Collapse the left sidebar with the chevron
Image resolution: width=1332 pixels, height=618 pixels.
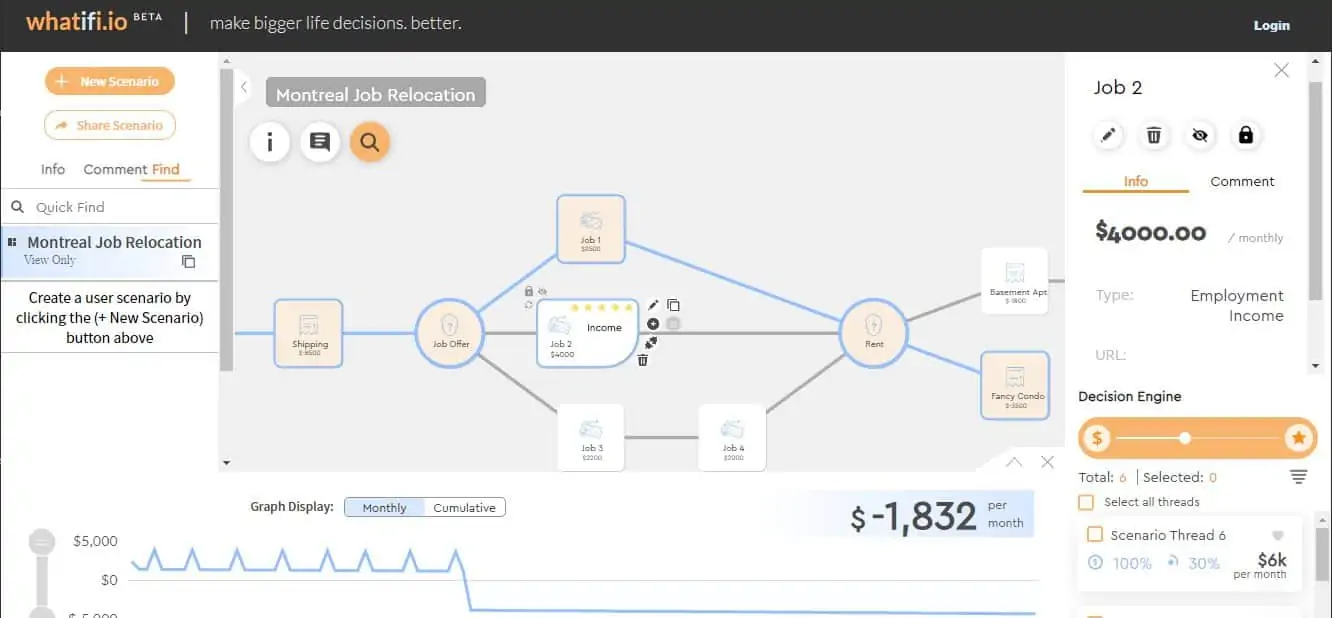click(x=243, y=87)
